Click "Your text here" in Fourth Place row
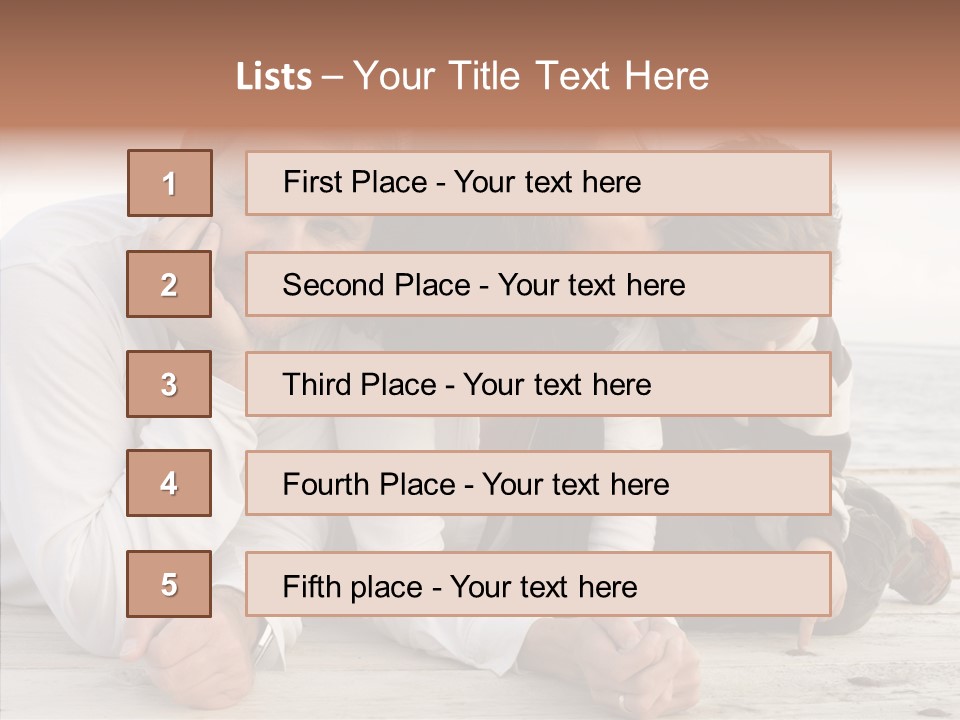 [x=576, y=484]
